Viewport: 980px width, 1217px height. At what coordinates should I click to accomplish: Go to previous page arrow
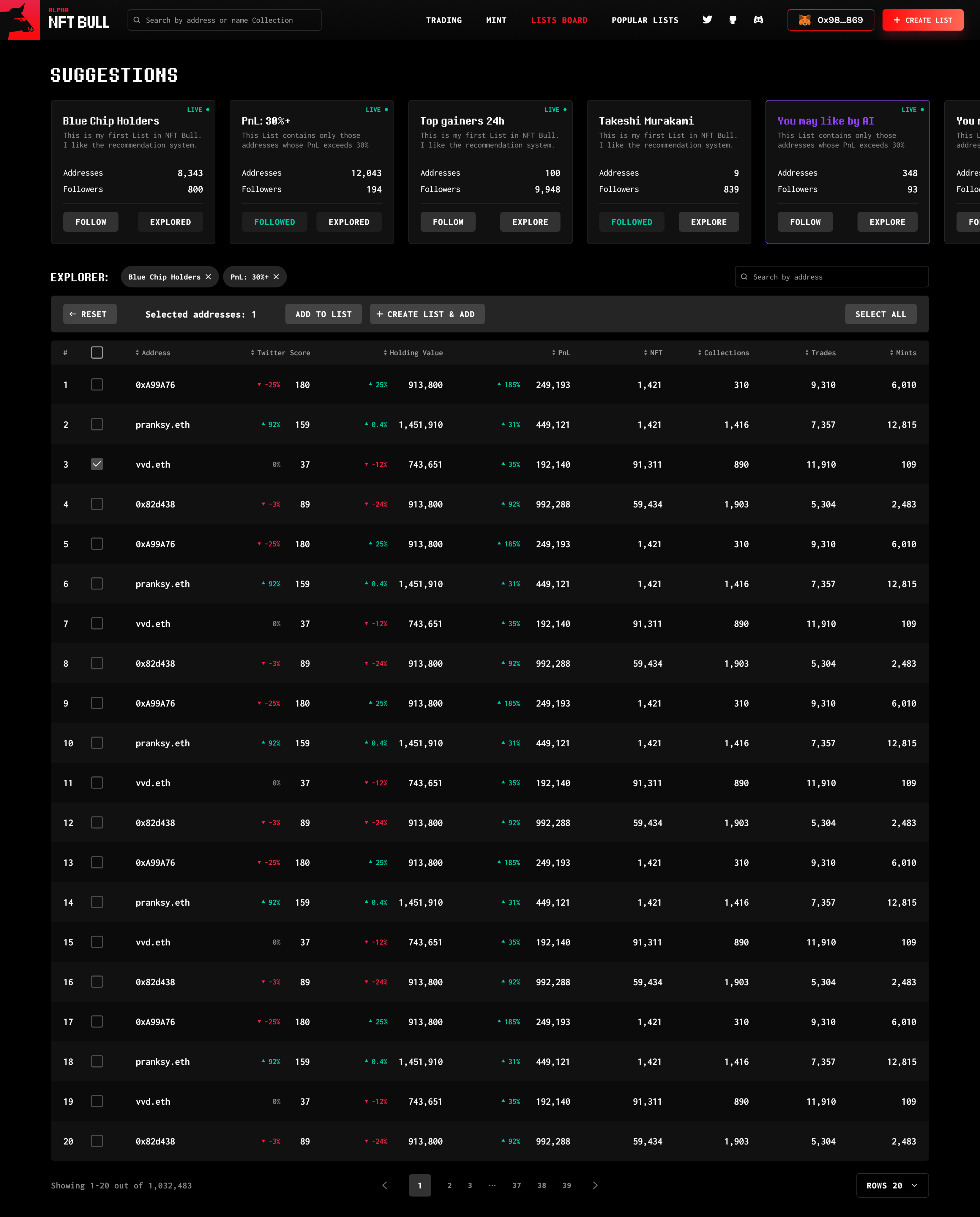tap(385, 1186)
